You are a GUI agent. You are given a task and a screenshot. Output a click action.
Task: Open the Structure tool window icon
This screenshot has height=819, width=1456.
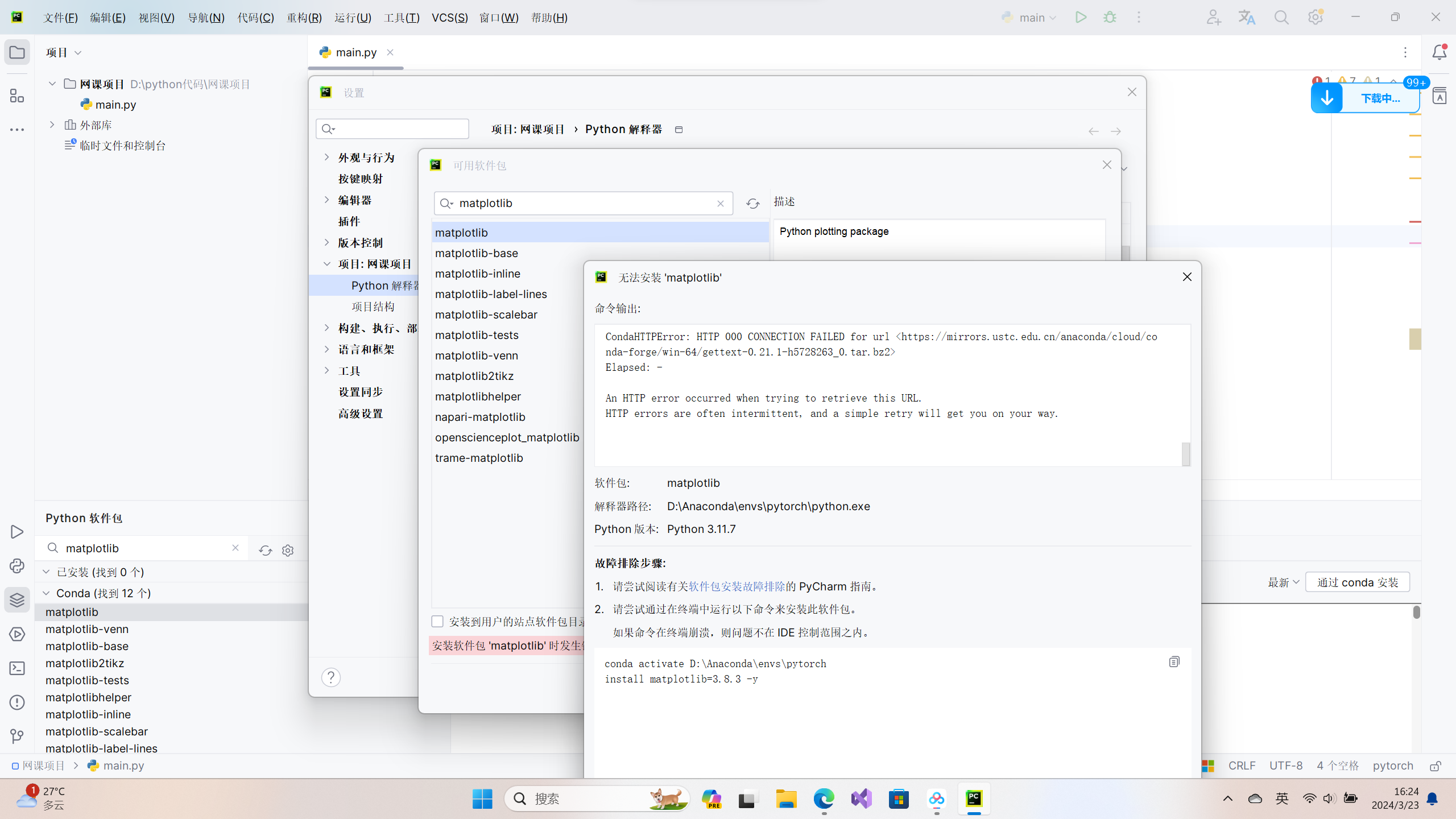click(17, 96)
